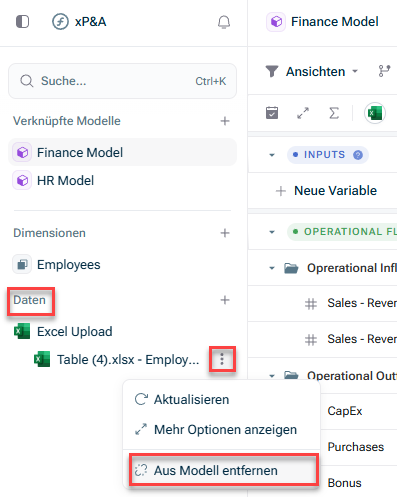397x497 pixels.
Task: Add a data source with the Daten plus icon
Action: coord(225,300)
